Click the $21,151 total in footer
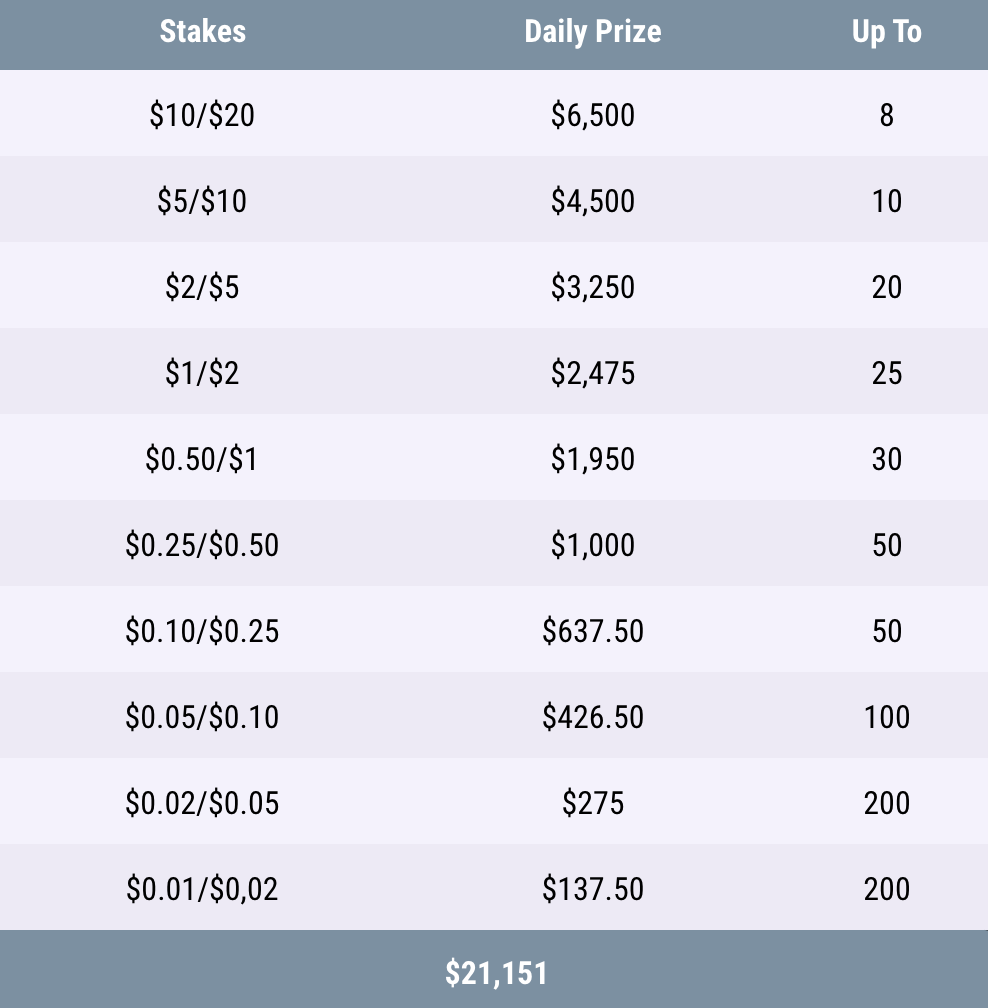Image resolution: width=988 pixels, height=1008 pixels. pos(496,973)
